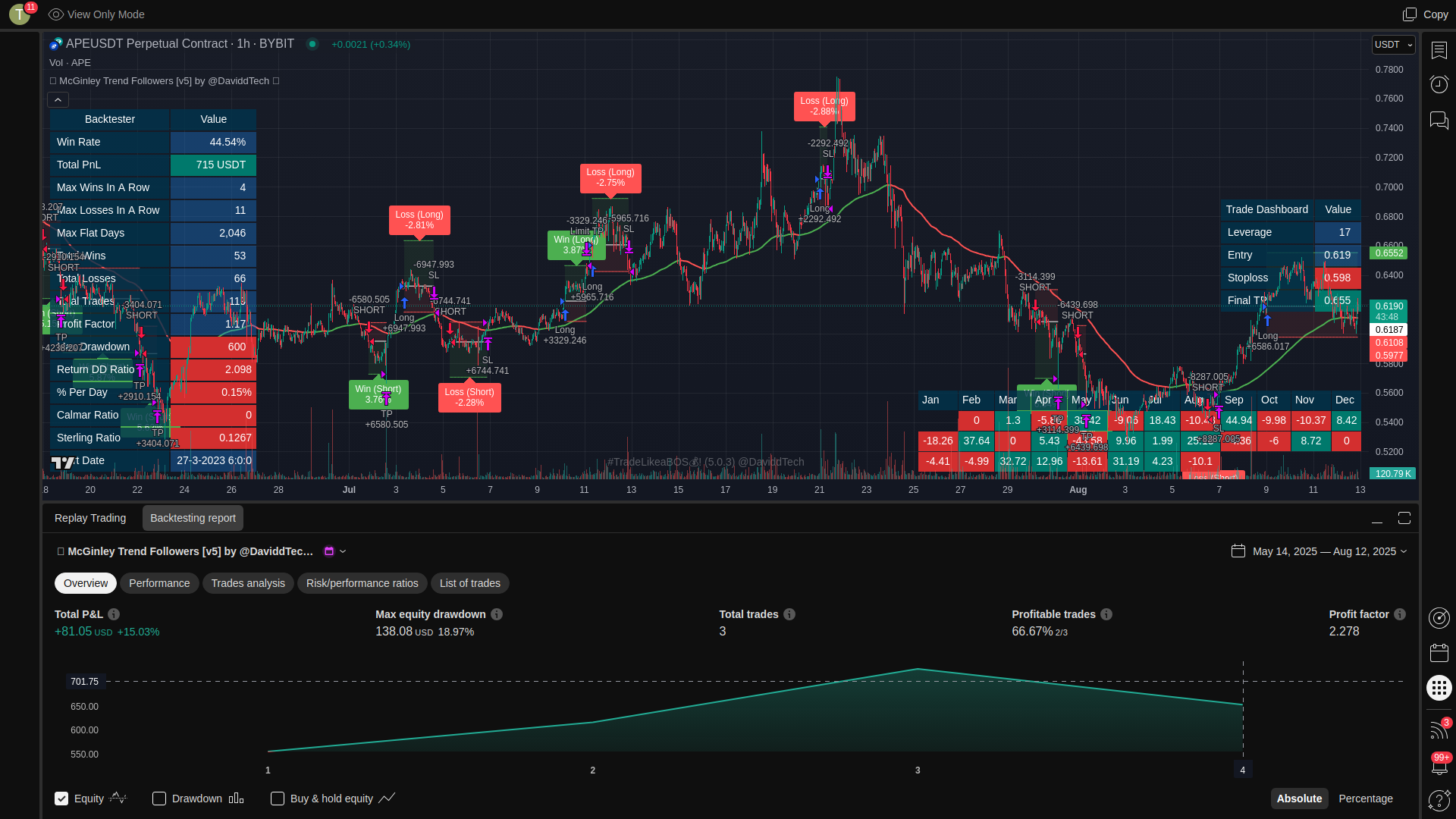Click the Leverage value 17 cell
The height and width of the screenshot is (819, 1456).
tap(1338, 233)
